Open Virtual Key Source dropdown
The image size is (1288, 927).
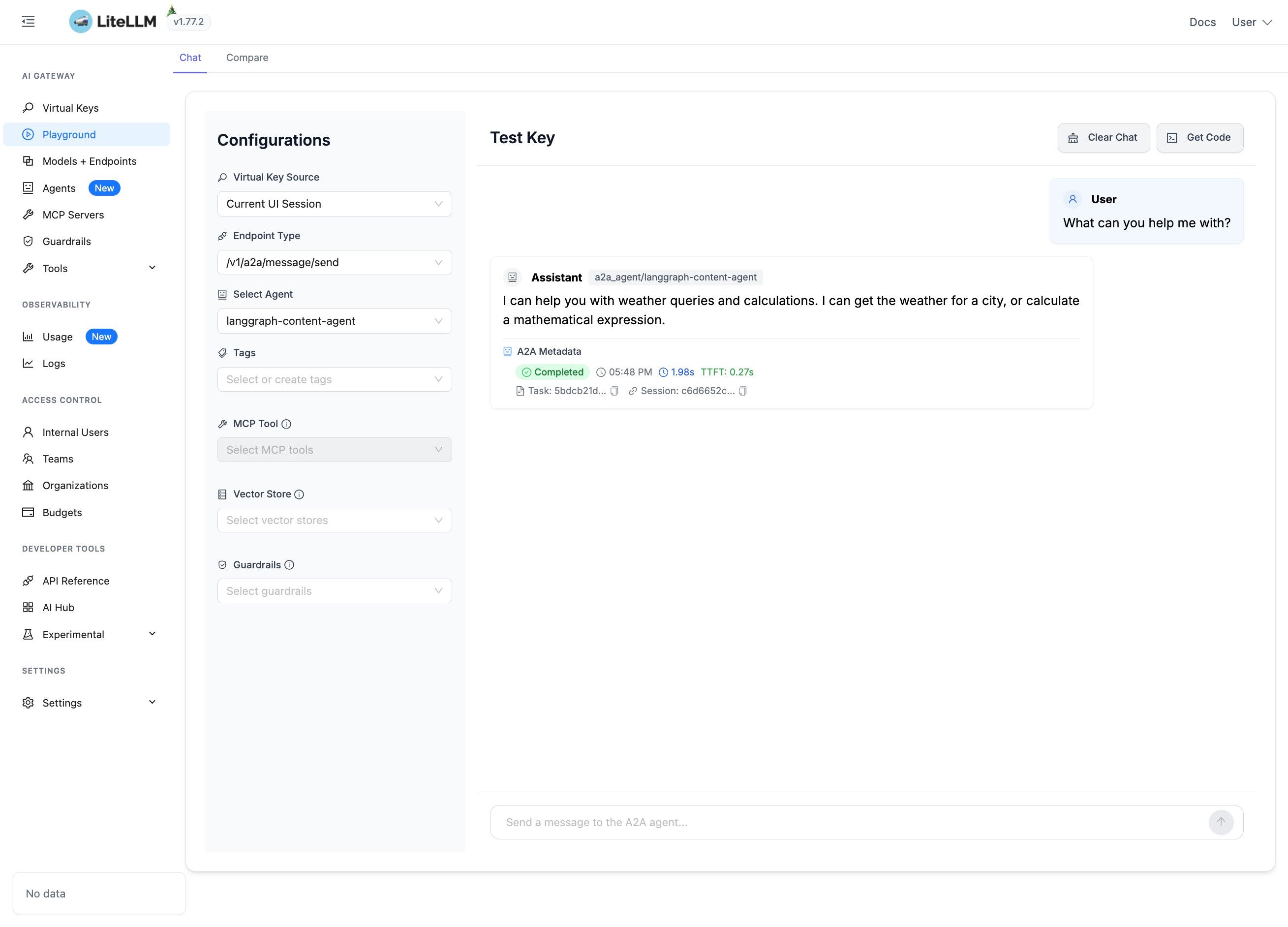(334, 204)
